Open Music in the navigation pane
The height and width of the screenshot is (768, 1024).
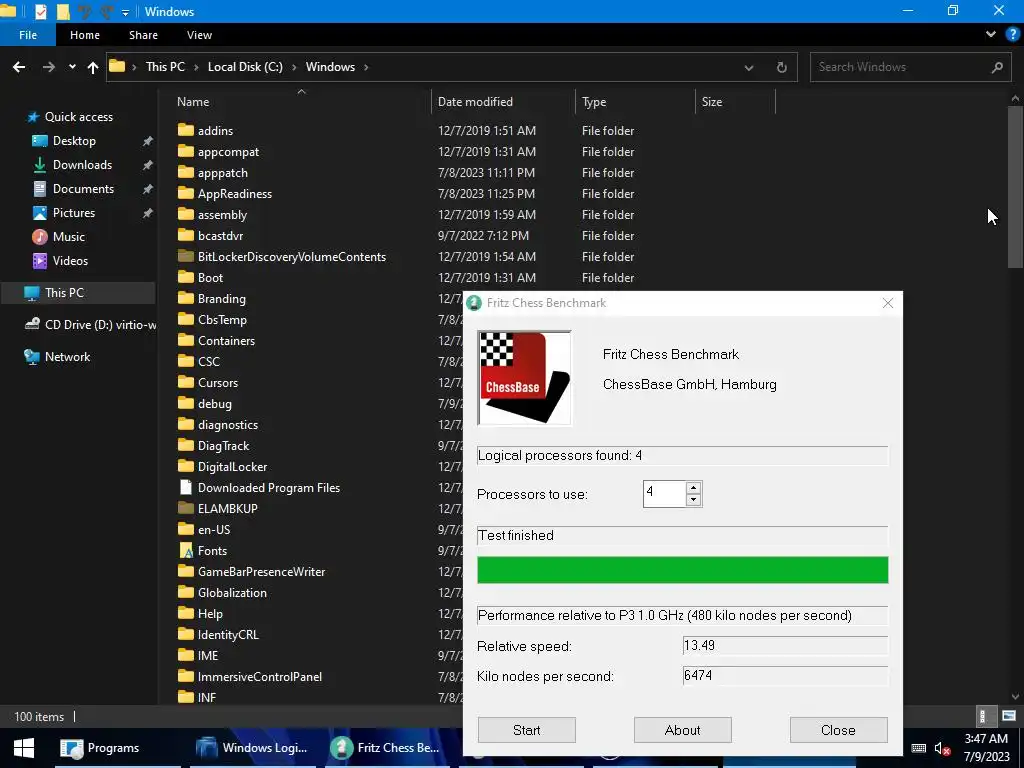pyautogui.click(x=69, y=237)
